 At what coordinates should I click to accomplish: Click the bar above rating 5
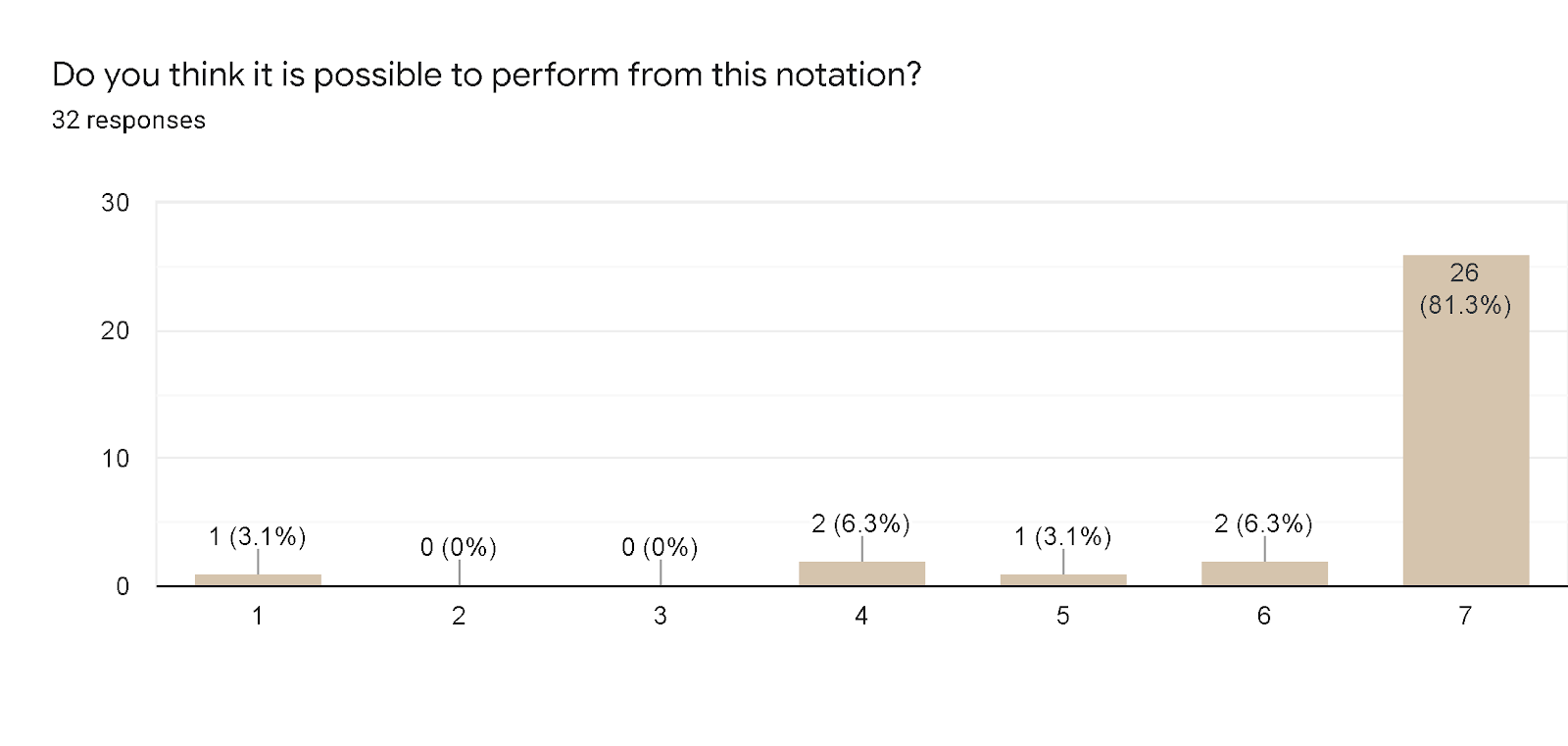[1063, 579]
